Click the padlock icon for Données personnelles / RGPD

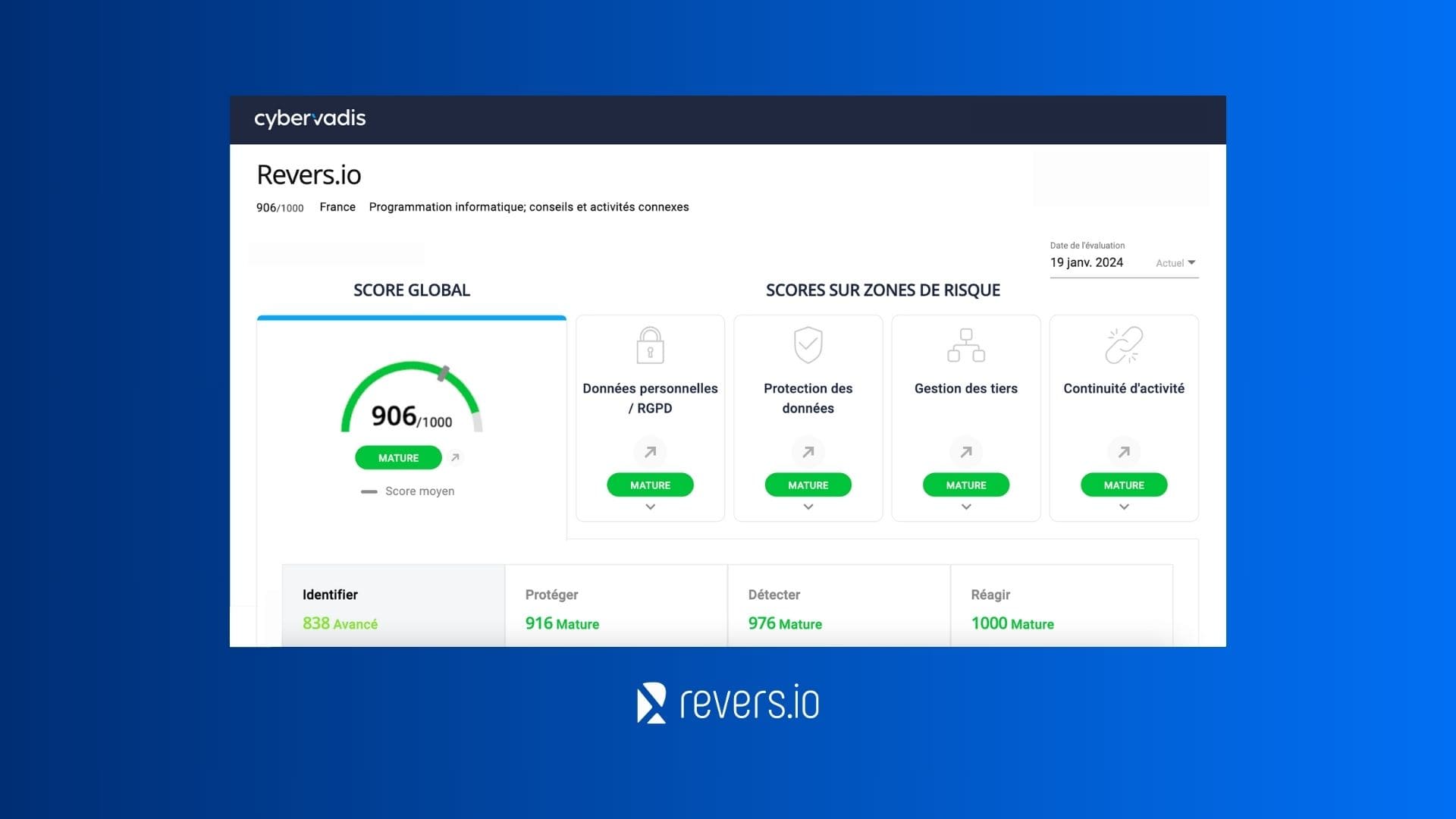coord(650,345)
